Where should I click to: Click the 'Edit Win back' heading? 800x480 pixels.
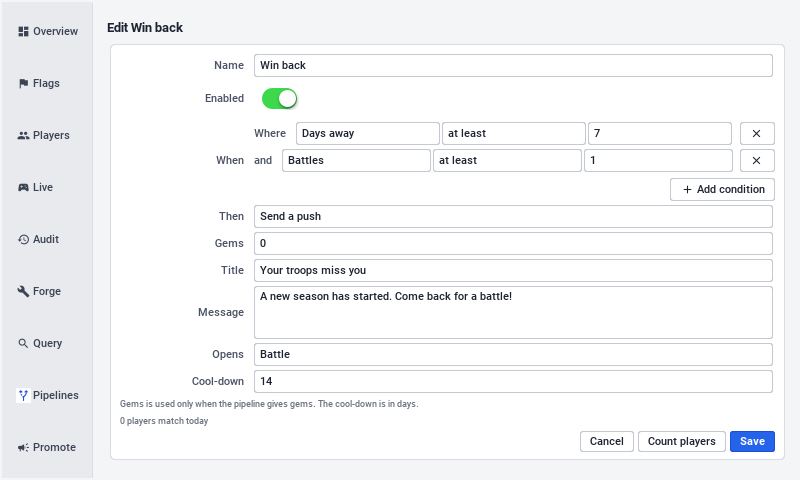click(145, 28)
